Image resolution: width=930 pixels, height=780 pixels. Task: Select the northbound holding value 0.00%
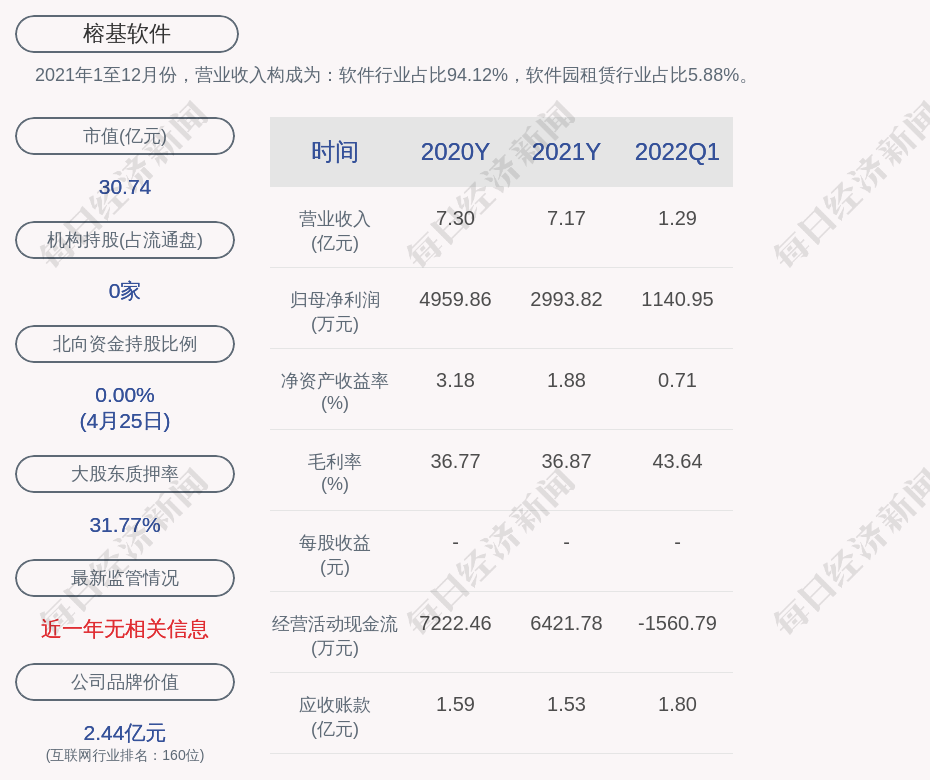coord(125,394)
